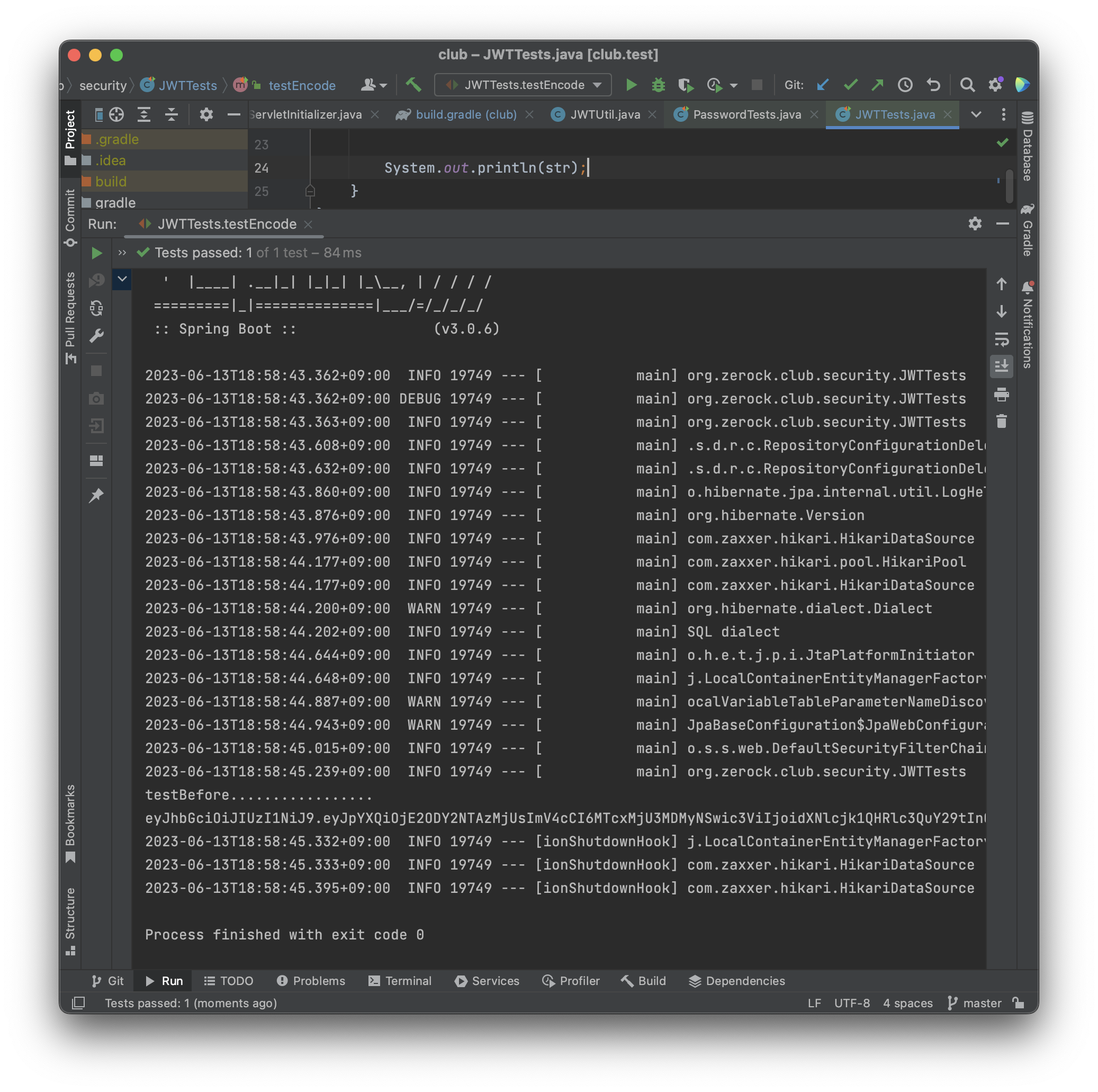1098x1092 pixels.
Task: Close the JWTTests.java editor tab
Action: coord(948,115)
